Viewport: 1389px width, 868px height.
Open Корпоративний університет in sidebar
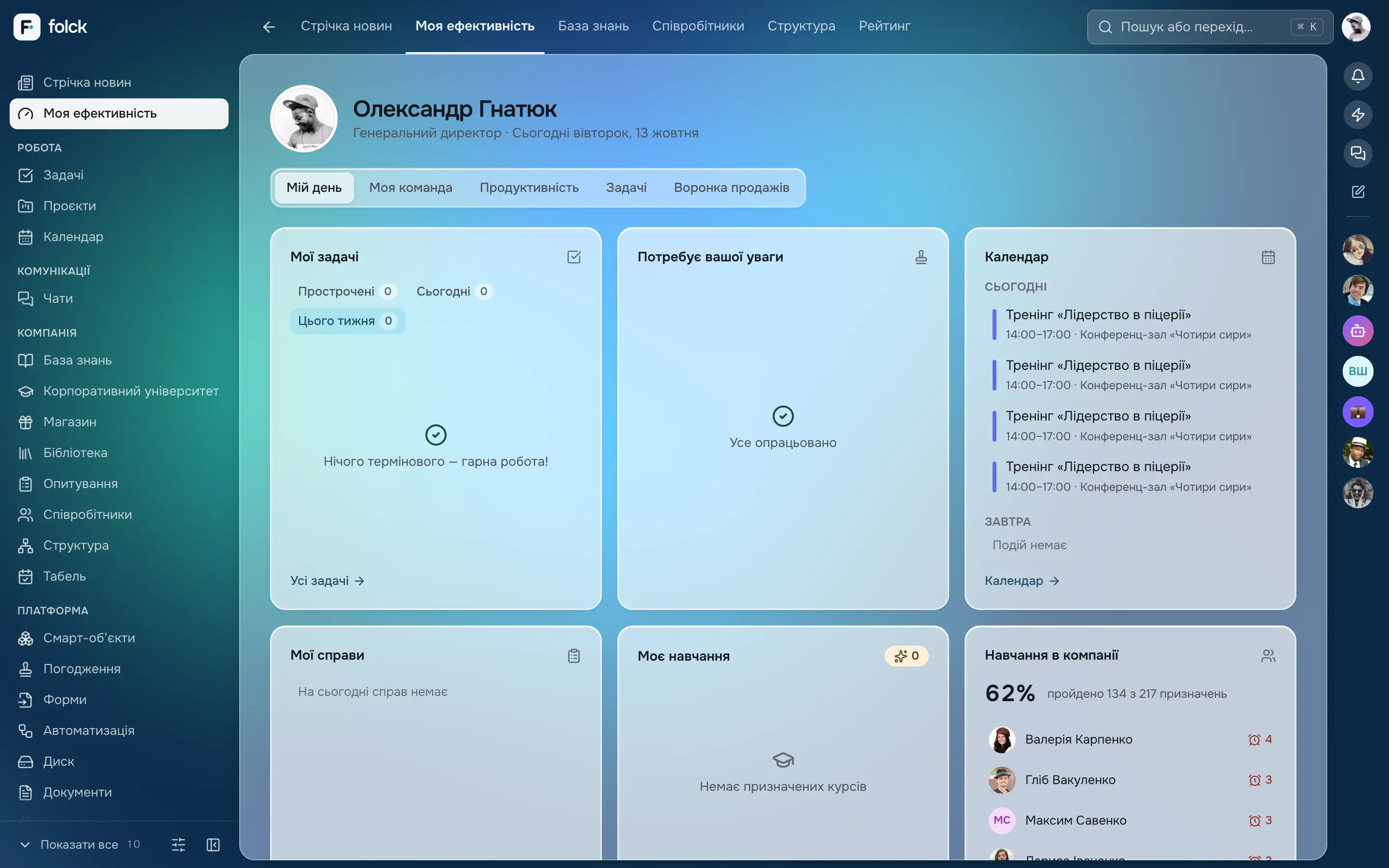(119, 391)
